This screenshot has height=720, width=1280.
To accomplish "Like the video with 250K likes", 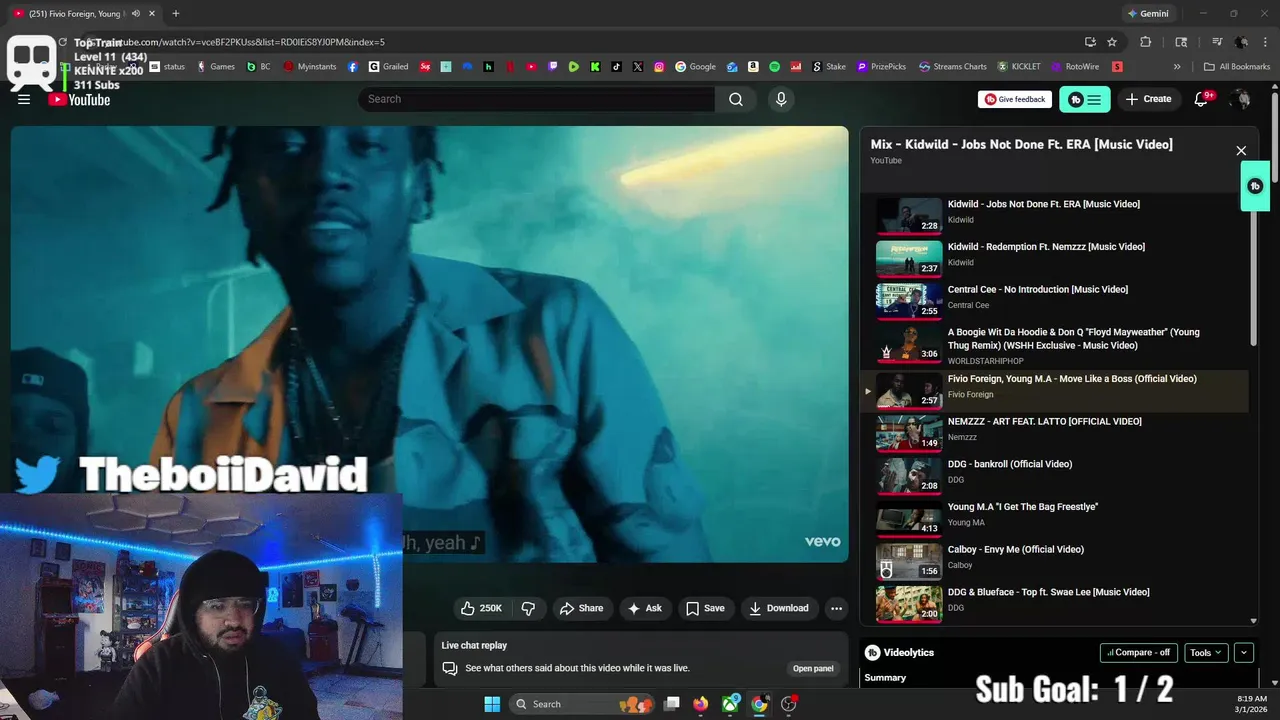I will click(481, 608).
